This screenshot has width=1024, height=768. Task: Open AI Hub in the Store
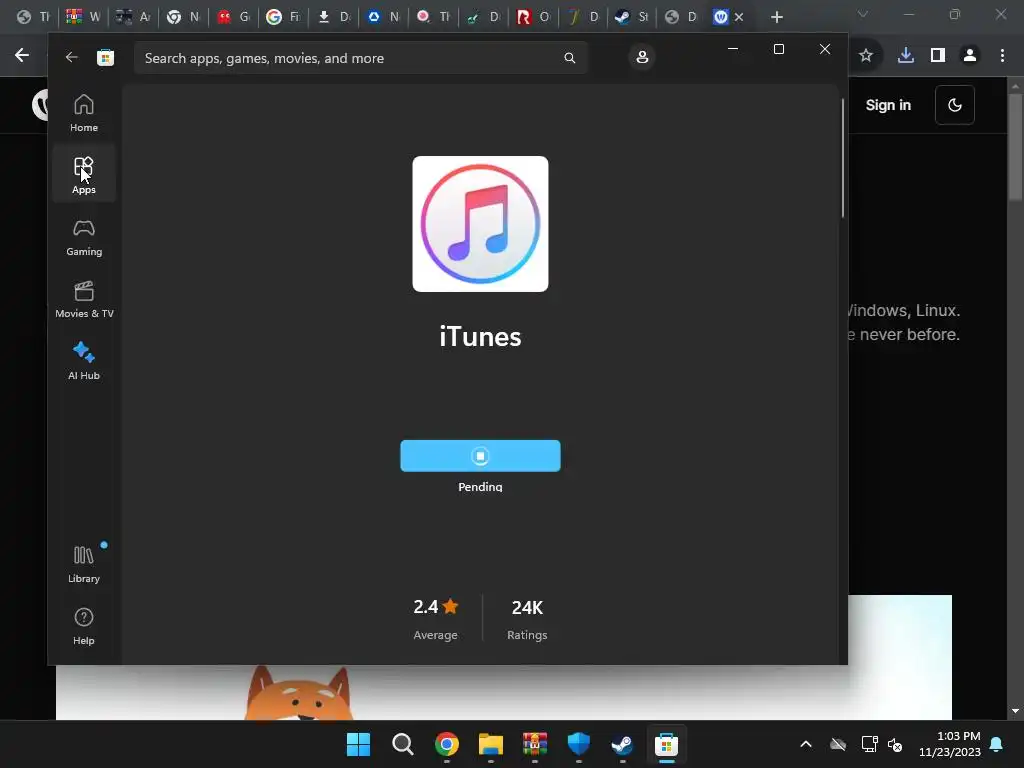(x=84, y=361)
